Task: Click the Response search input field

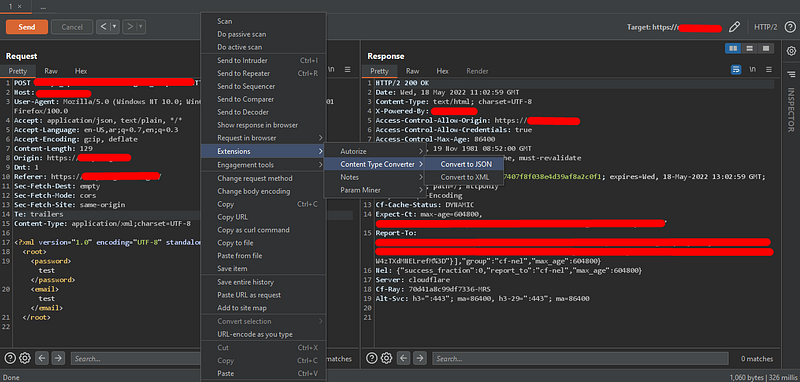Action: point(580,359)
